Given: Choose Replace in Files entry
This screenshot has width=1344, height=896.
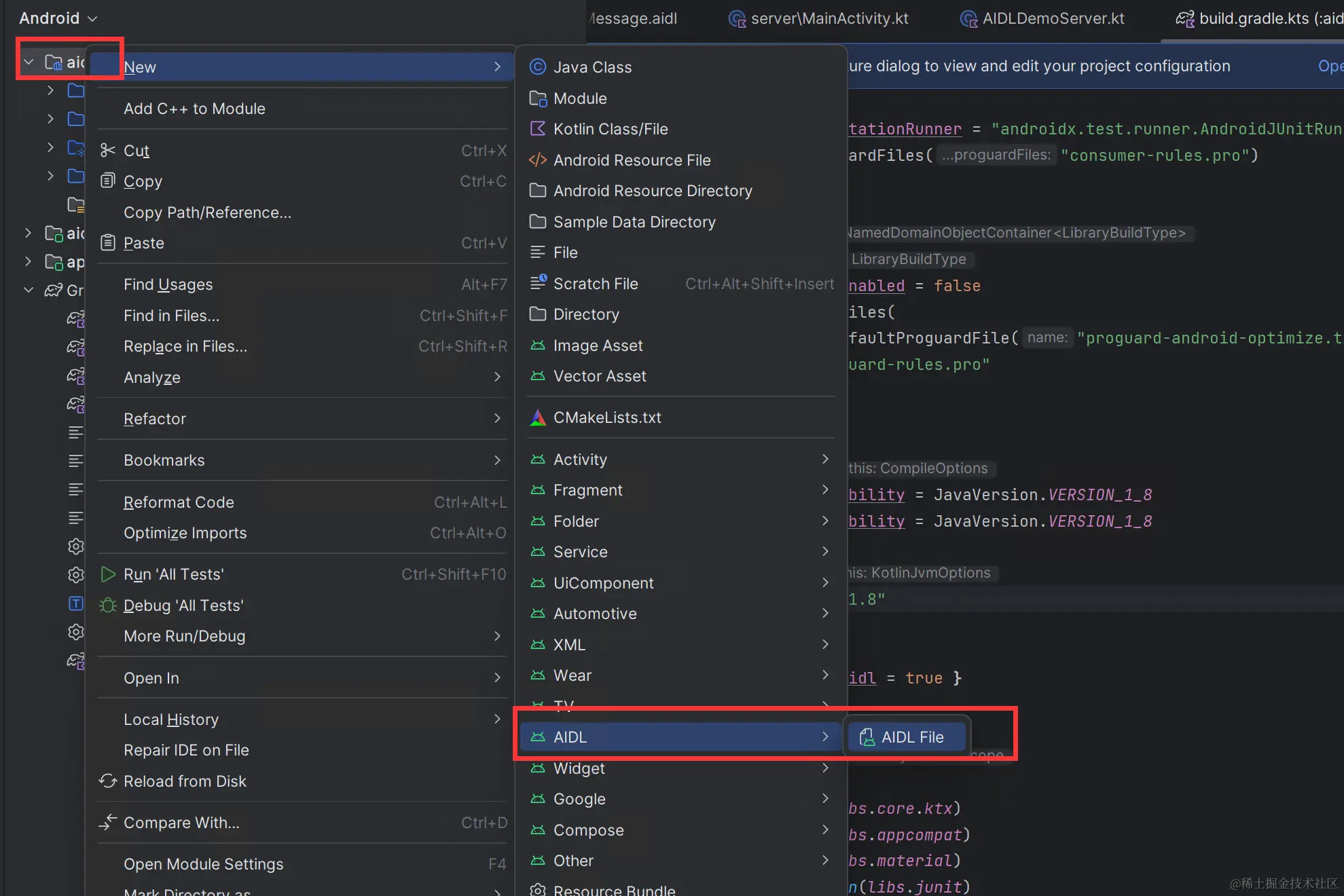Looking at the screenshot, I should (302, 346).
